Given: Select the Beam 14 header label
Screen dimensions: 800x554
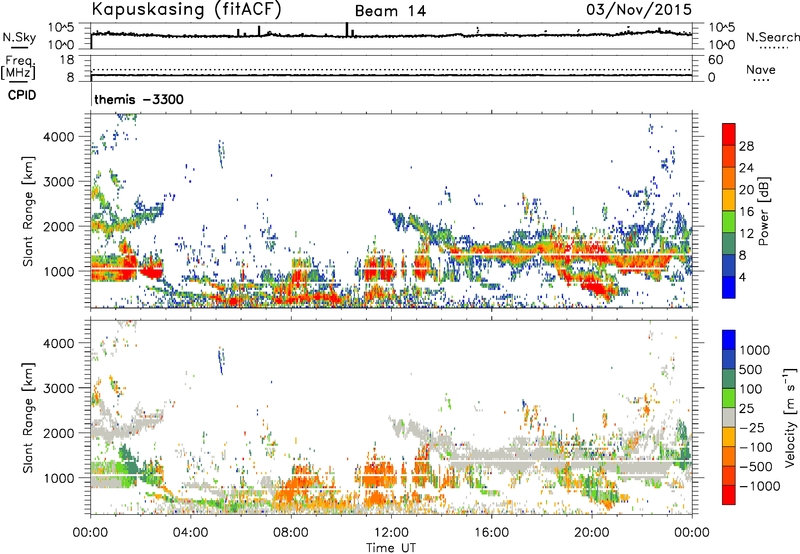Looking at the screenshot, I should click(x=390, y=11).
